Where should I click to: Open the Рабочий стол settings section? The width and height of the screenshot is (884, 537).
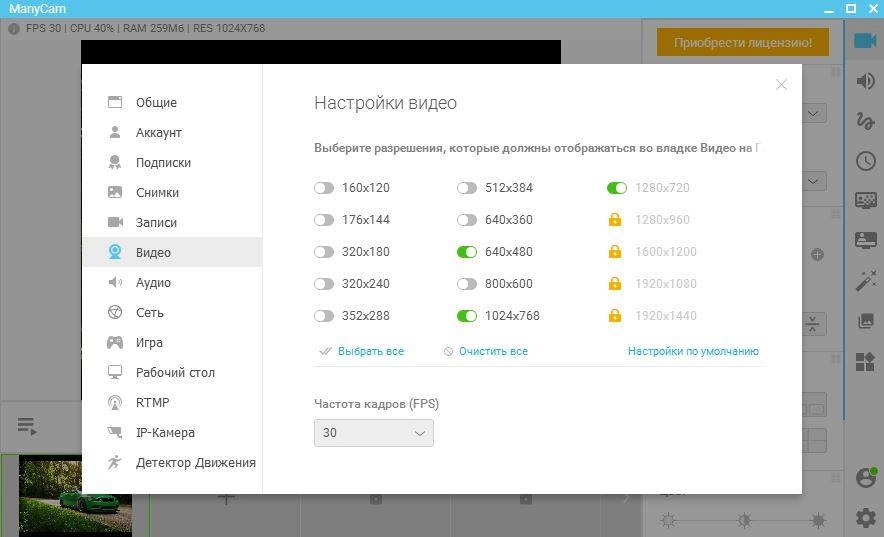[x=173, y=372]
